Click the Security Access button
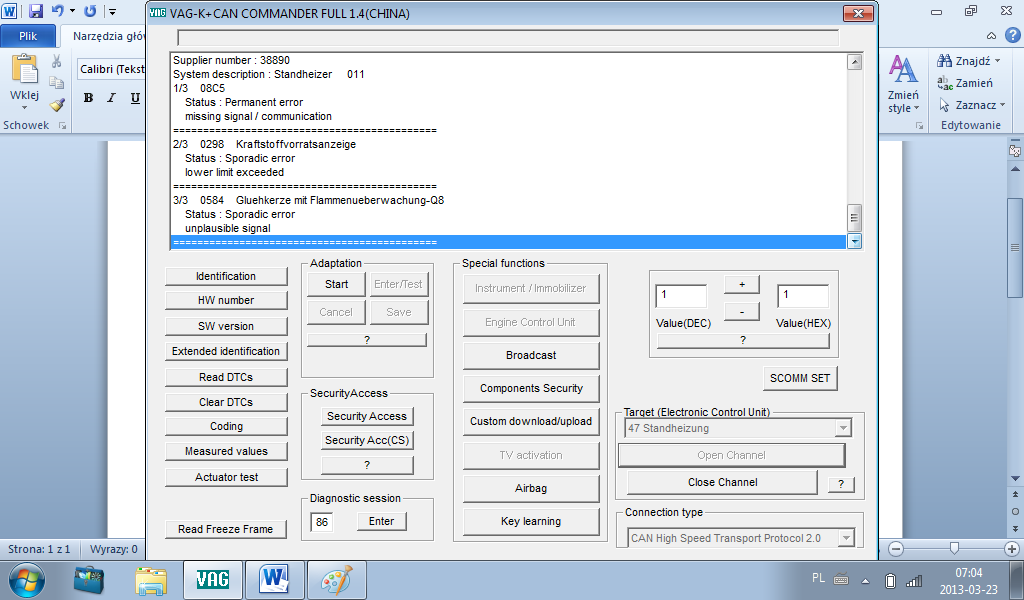1024x600 pixels. coord(367,416)
